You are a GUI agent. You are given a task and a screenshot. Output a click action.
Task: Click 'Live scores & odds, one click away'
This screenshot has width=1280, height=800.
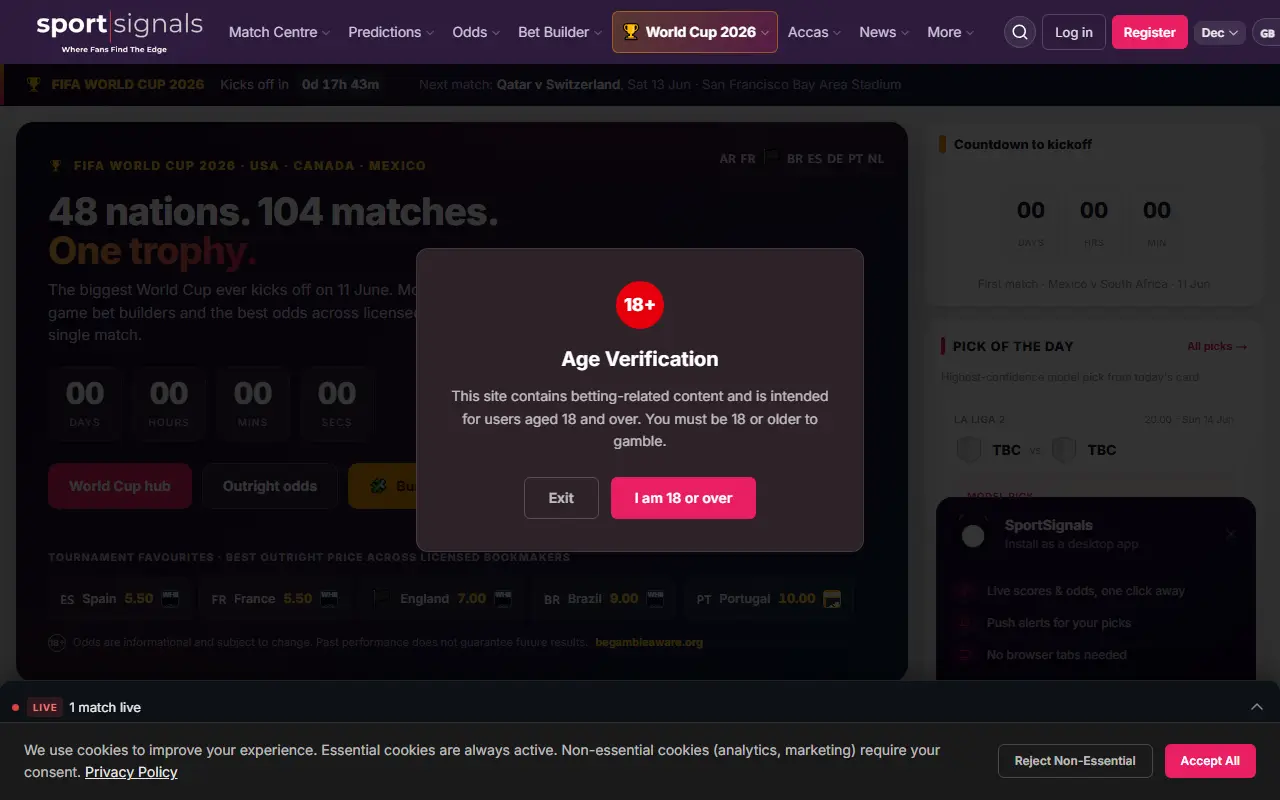(1086, 591)
